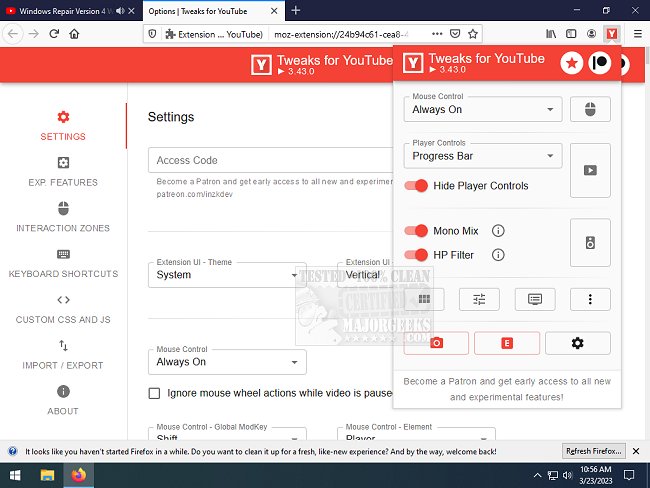Image resolution: width=650 pixels, height=488 pixels.
Task: Toggle the Hide Player Controls switch
Action: point(416,186)
